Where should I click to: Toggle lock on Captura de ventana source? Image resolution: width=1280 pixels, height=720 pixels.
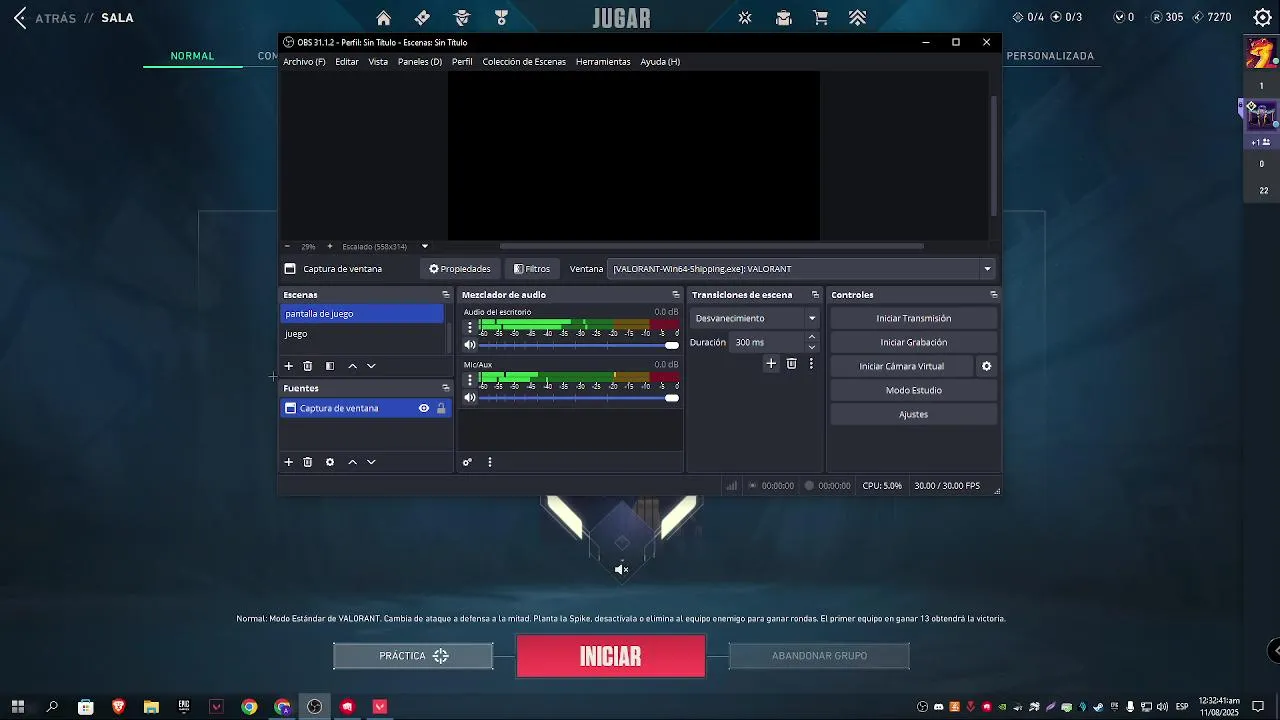(x=441, y=408)
